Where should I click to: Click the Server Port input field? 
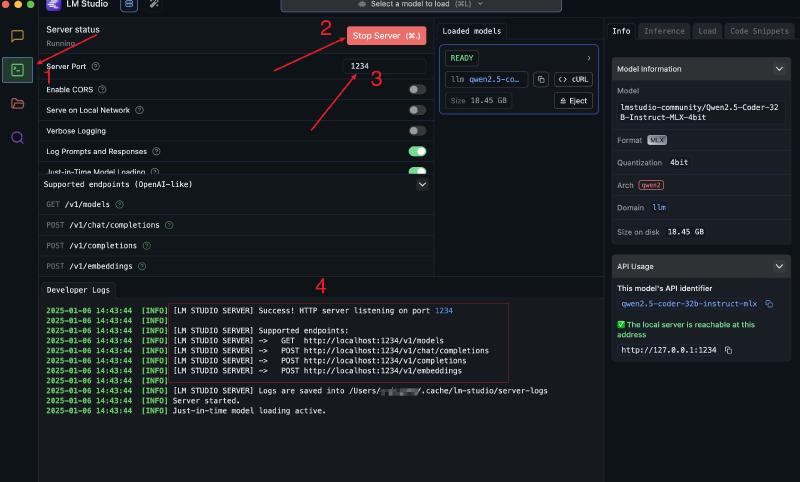click(x=385, y=66)
